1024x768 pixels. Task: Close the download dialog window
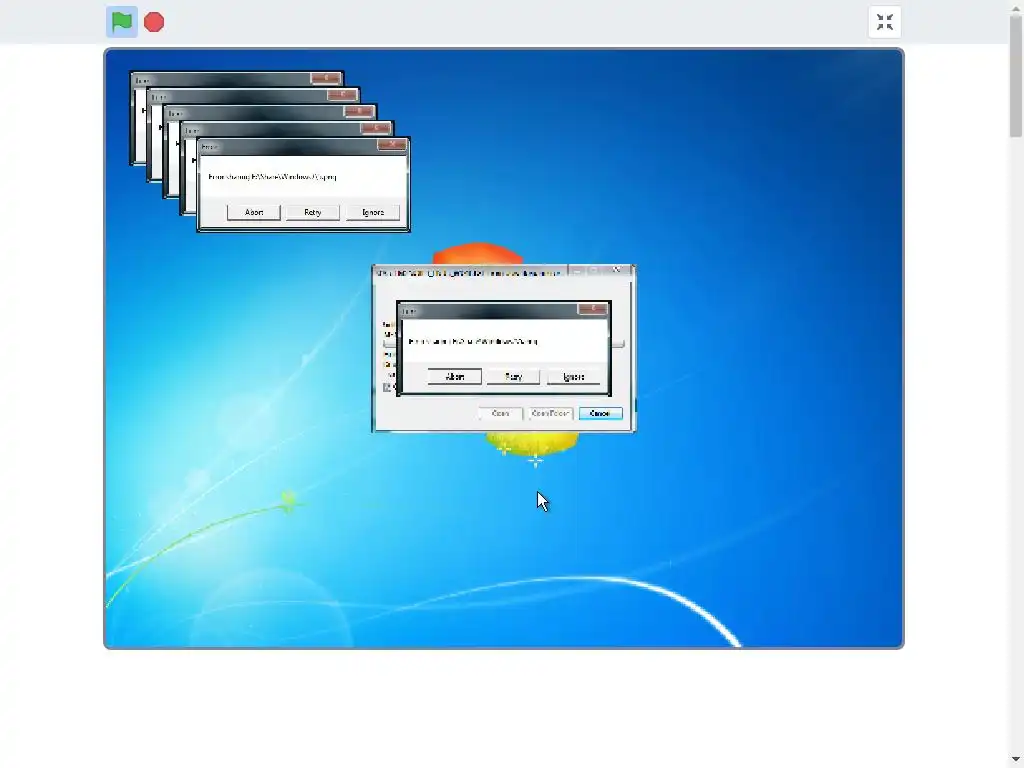point(617,270)
